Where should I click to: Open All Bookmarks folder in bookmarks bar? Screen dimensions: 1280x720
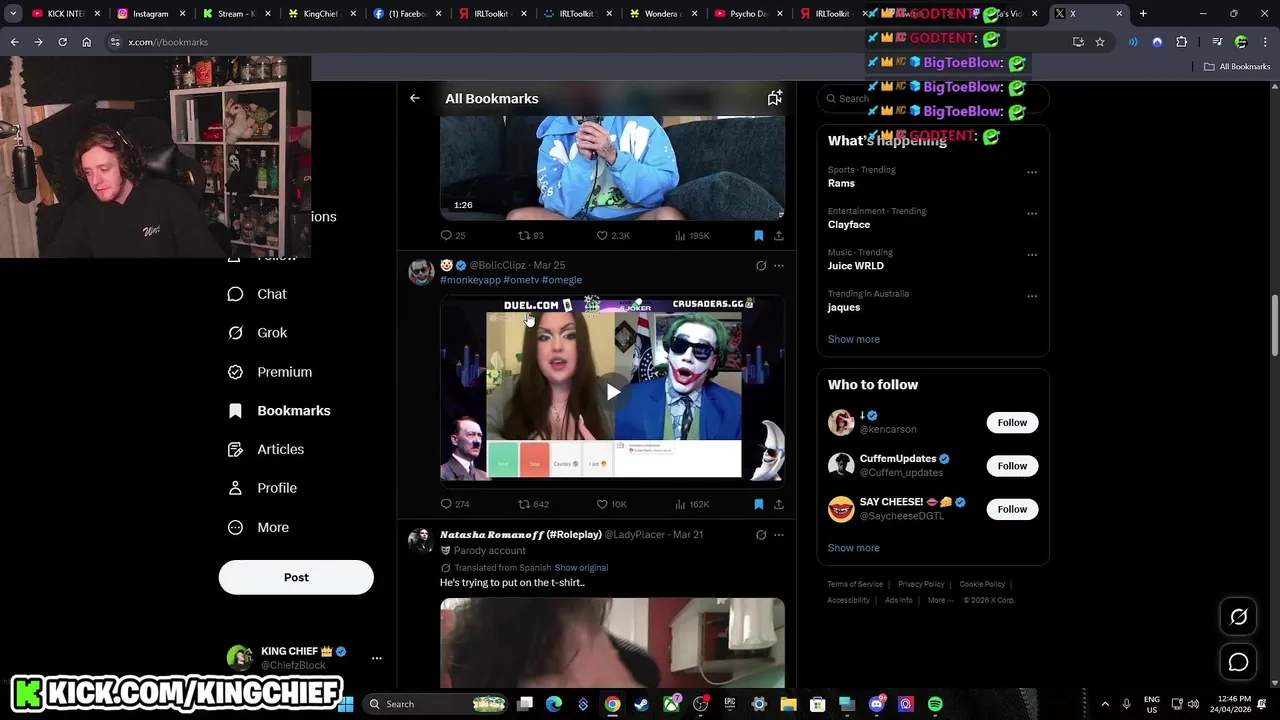1237,67
